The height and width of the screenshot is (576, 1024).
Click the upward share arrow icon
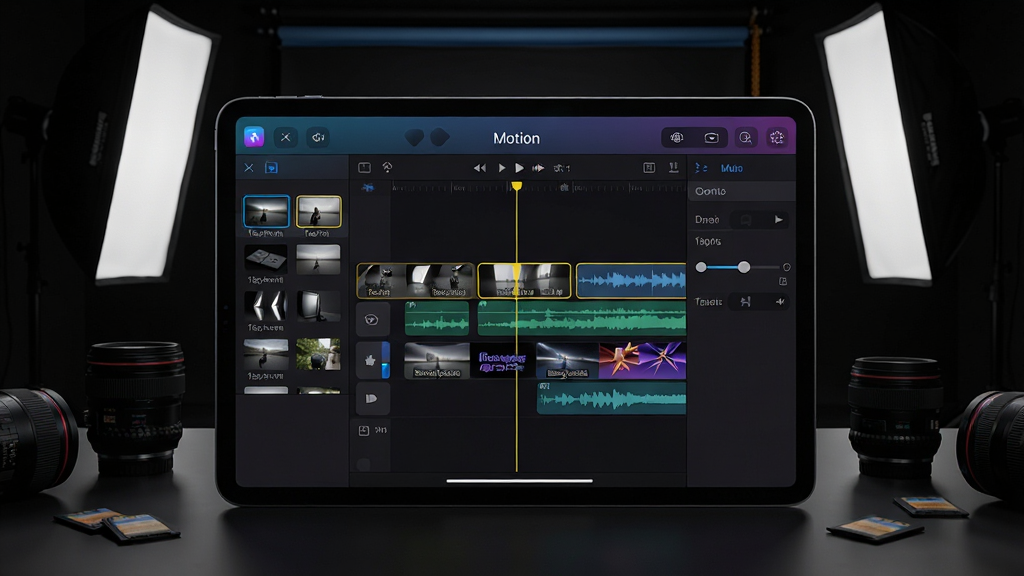[387, 168]
